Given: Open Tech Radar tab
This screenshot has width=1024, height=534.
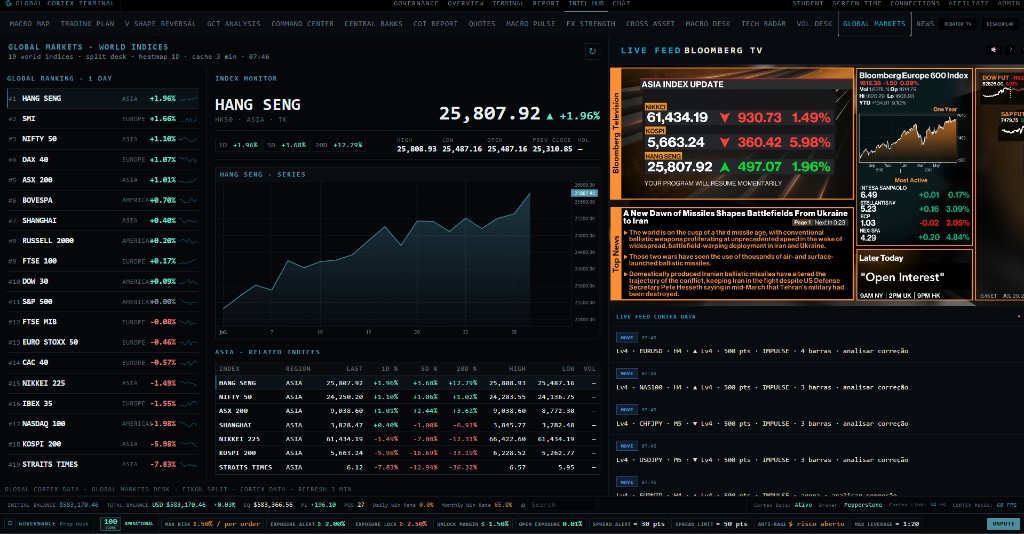Looking at the screenshot, I should [x=763, y=24].
